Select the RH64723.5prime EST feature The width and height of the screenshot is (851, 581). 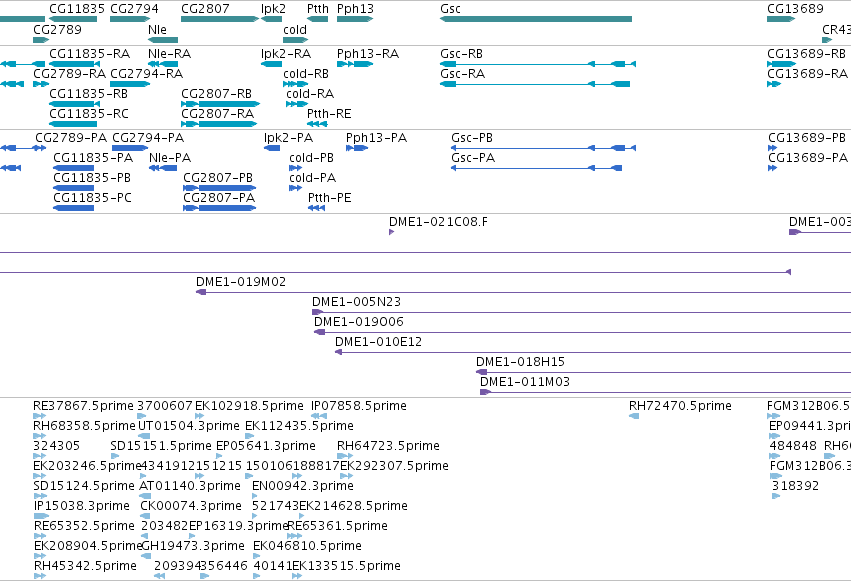345,456
